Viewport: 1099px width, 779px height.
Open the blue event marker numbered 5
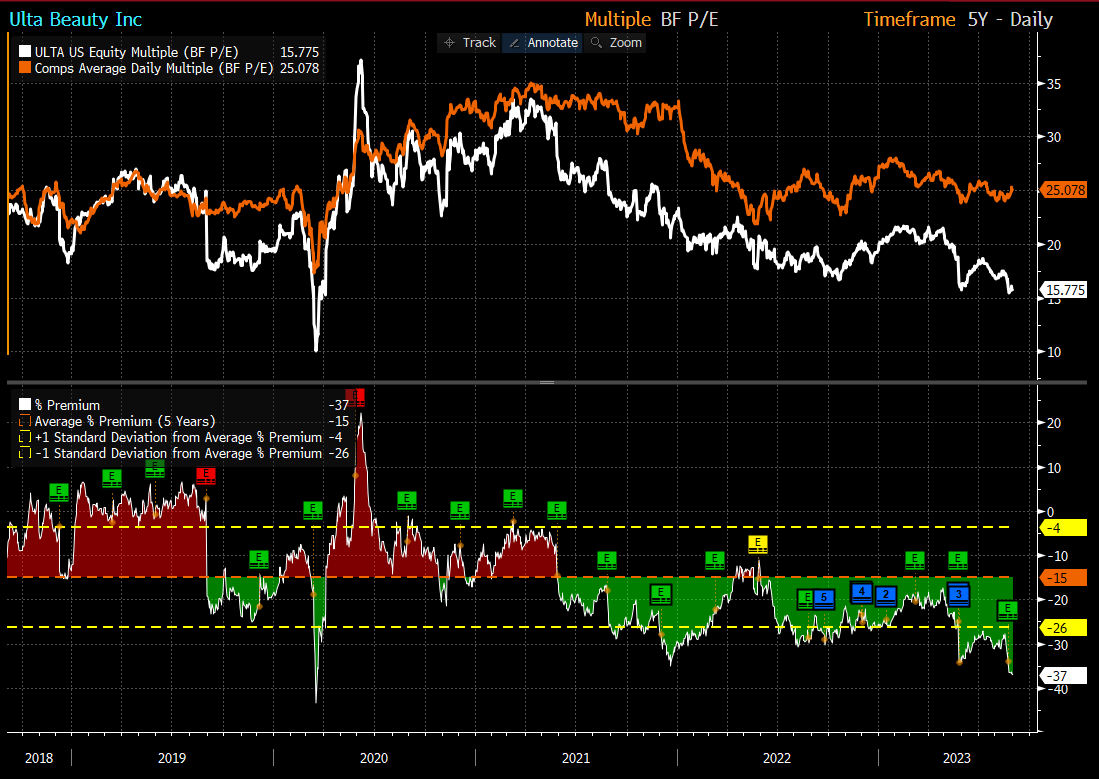(x=824, y=599)
